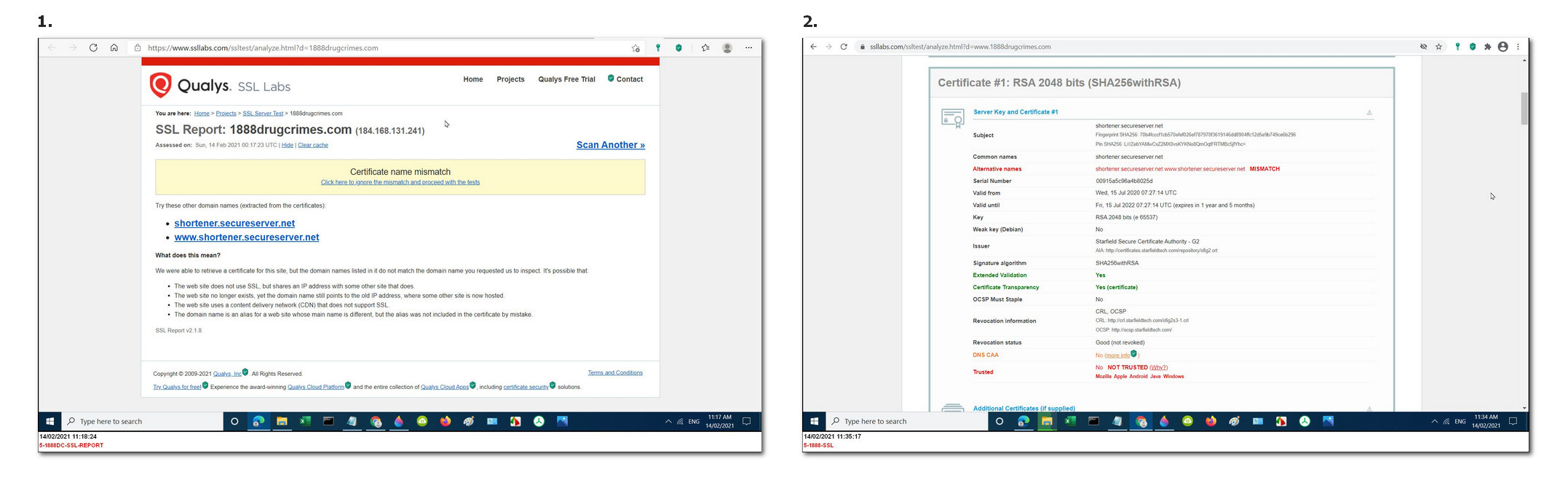Reload the page in the first browser window
The height and width of the screenshot is (491, 1568).
[x=93, y=48]
